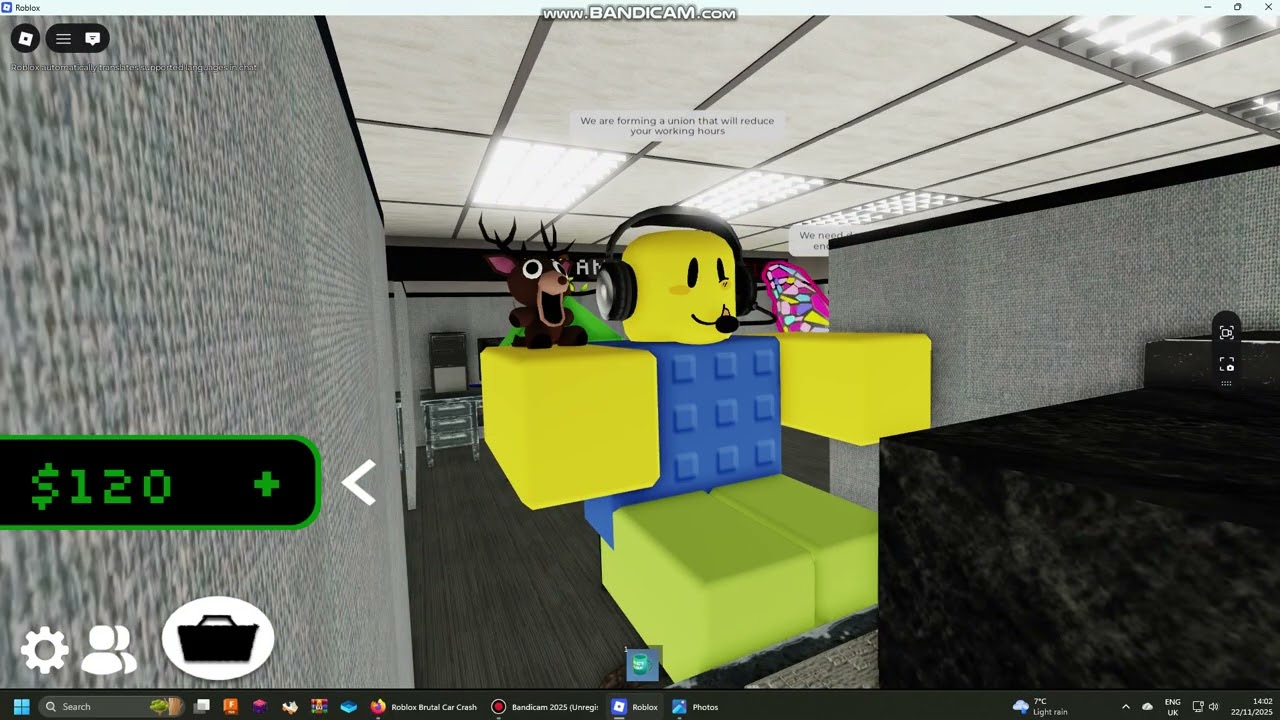Open the hamburger menu in Roblox top bar
Screen dimensions: 1280x720
[x=63, y=39]
